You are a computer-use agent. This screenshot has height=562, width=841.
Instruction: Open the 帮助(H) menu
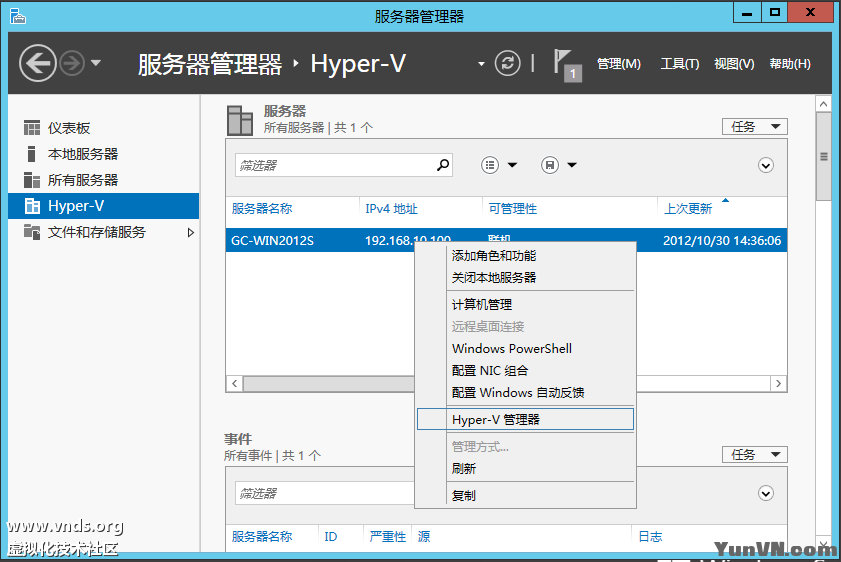coord(790,64)
